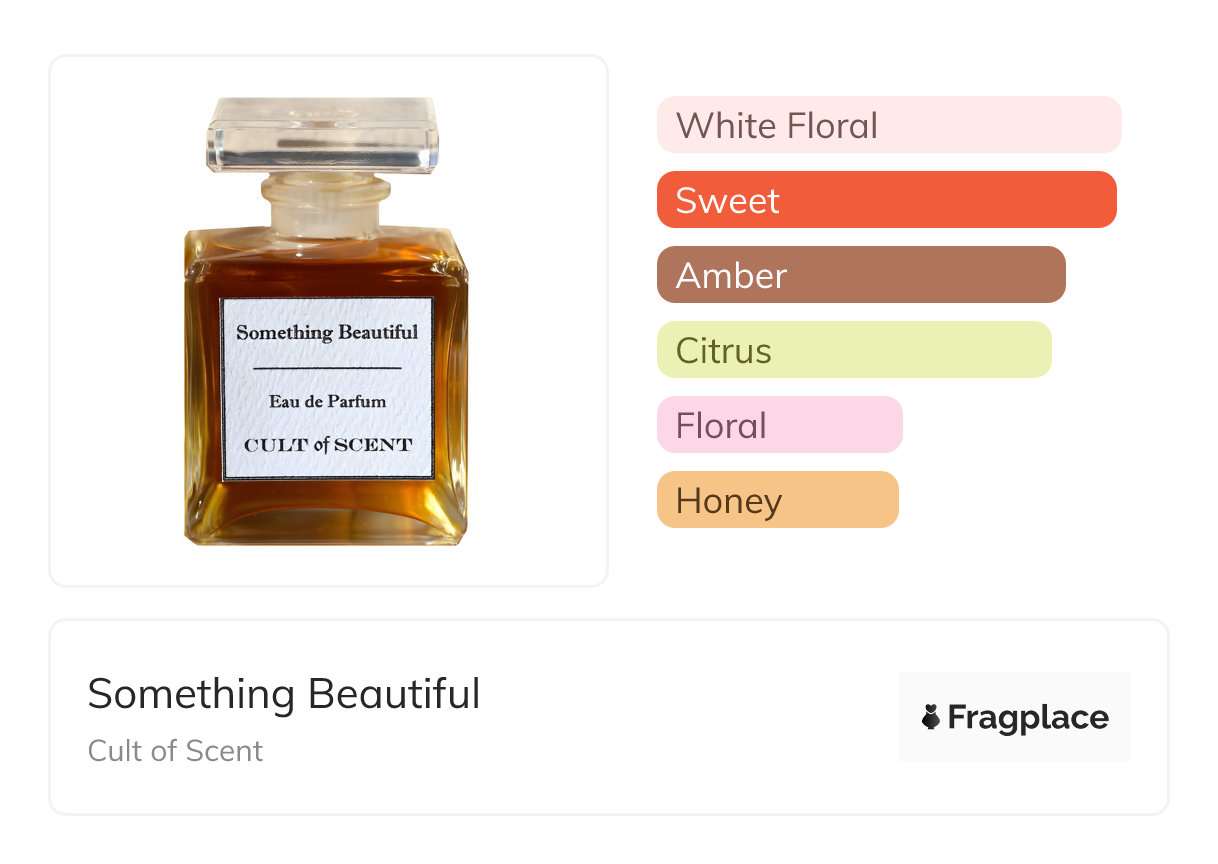Click the Fragplace perfume bottle logo icon
Viewport: 1218px width, 864px height.
[x=931, y=717]
